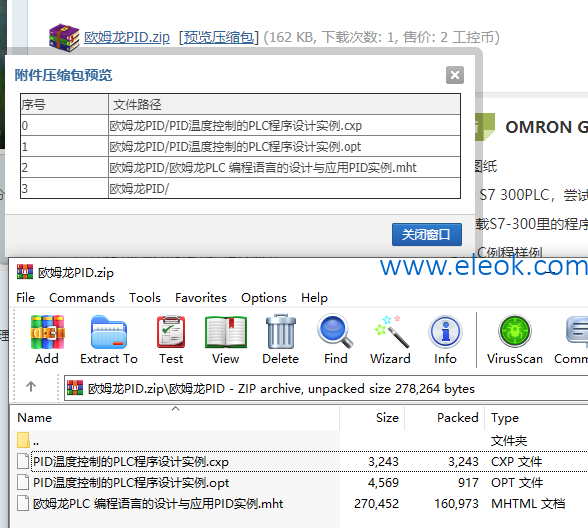Launch the Wizard wand tool
The image size is (588, 528).
390,332
